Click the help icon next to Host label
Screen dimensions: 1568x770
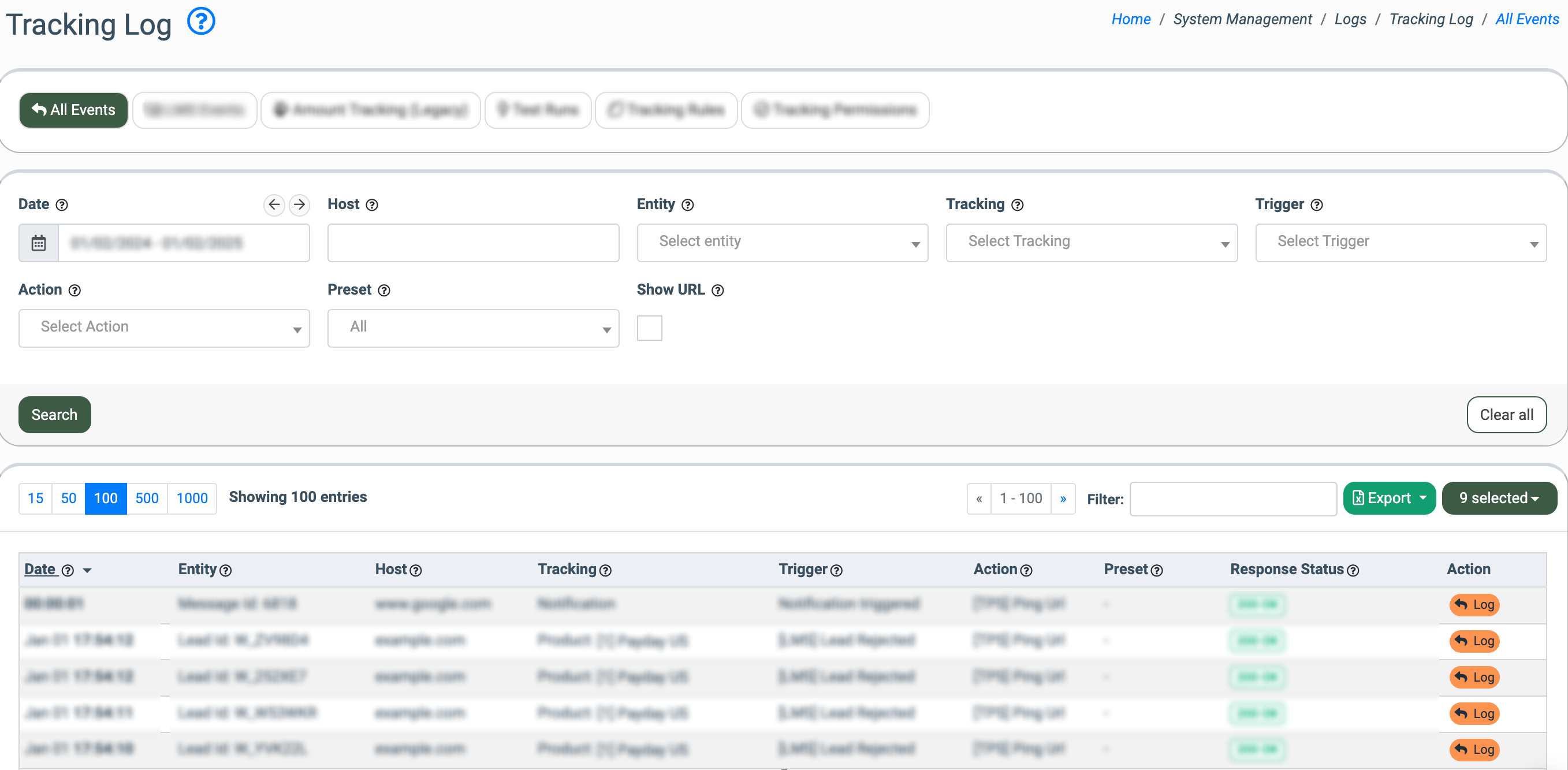[372, 205]
